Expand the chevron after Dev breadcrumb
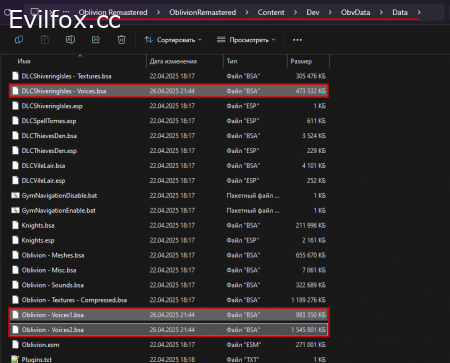Viewport: 450px width, 363px height. pos(330,12)
